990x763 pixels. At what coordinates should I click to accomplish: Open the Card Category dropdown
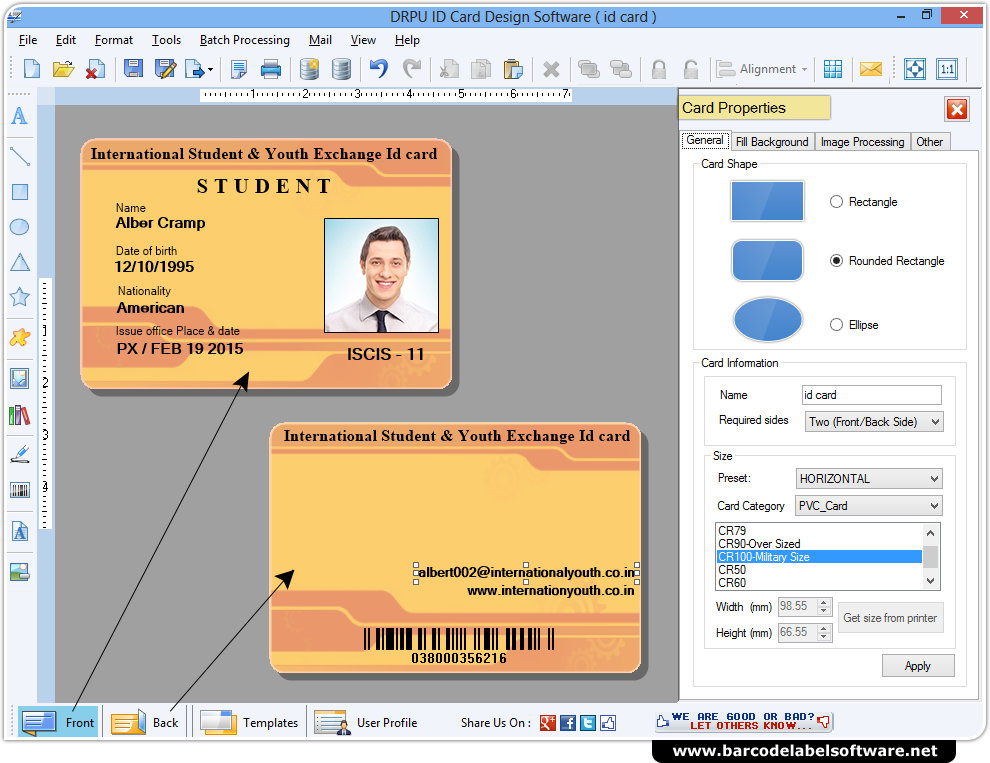(x=867, y=505)
